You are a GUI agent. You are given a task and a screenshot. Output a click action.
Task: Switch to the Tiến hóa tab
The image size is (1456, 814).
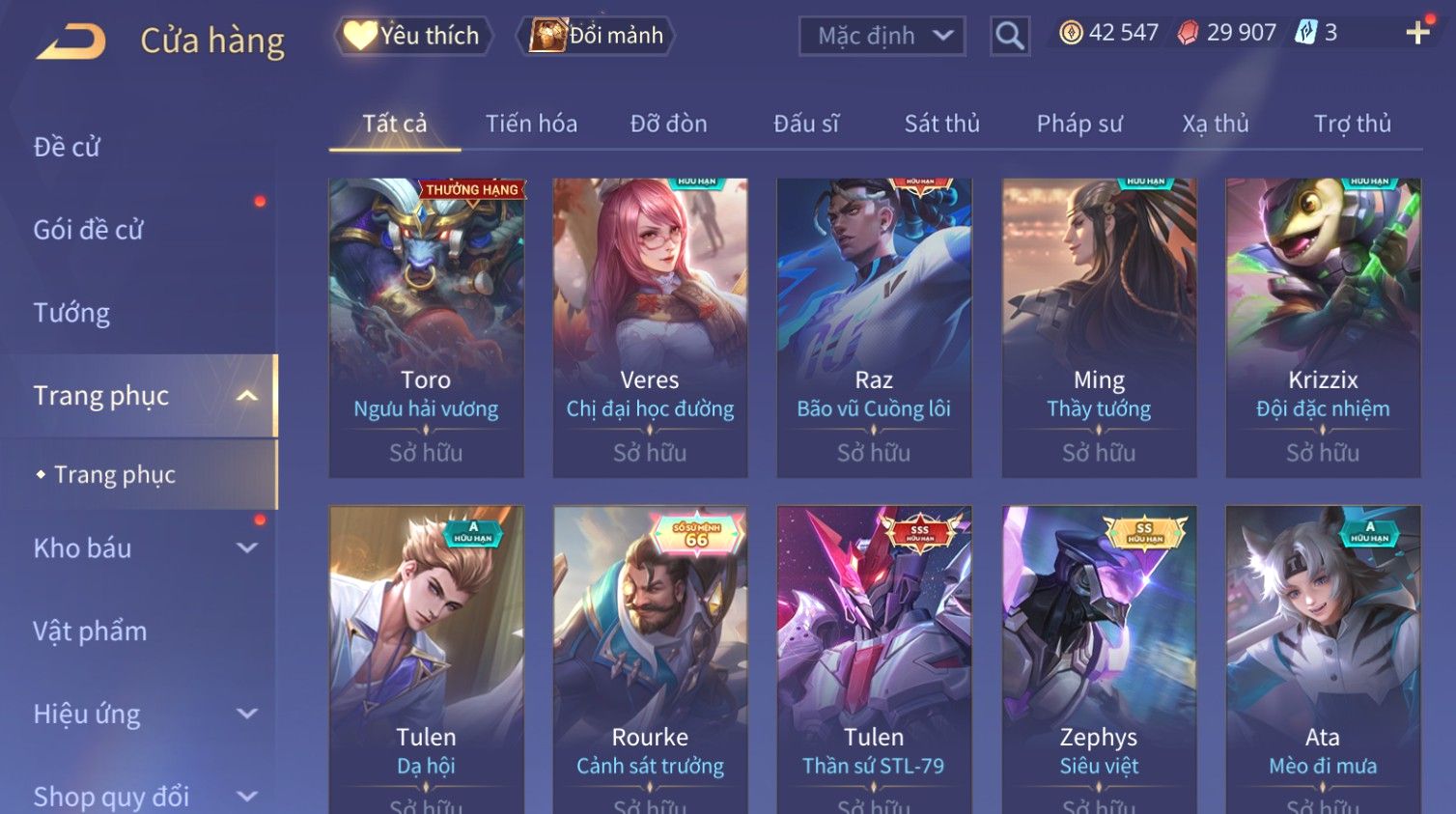(531, 124)
